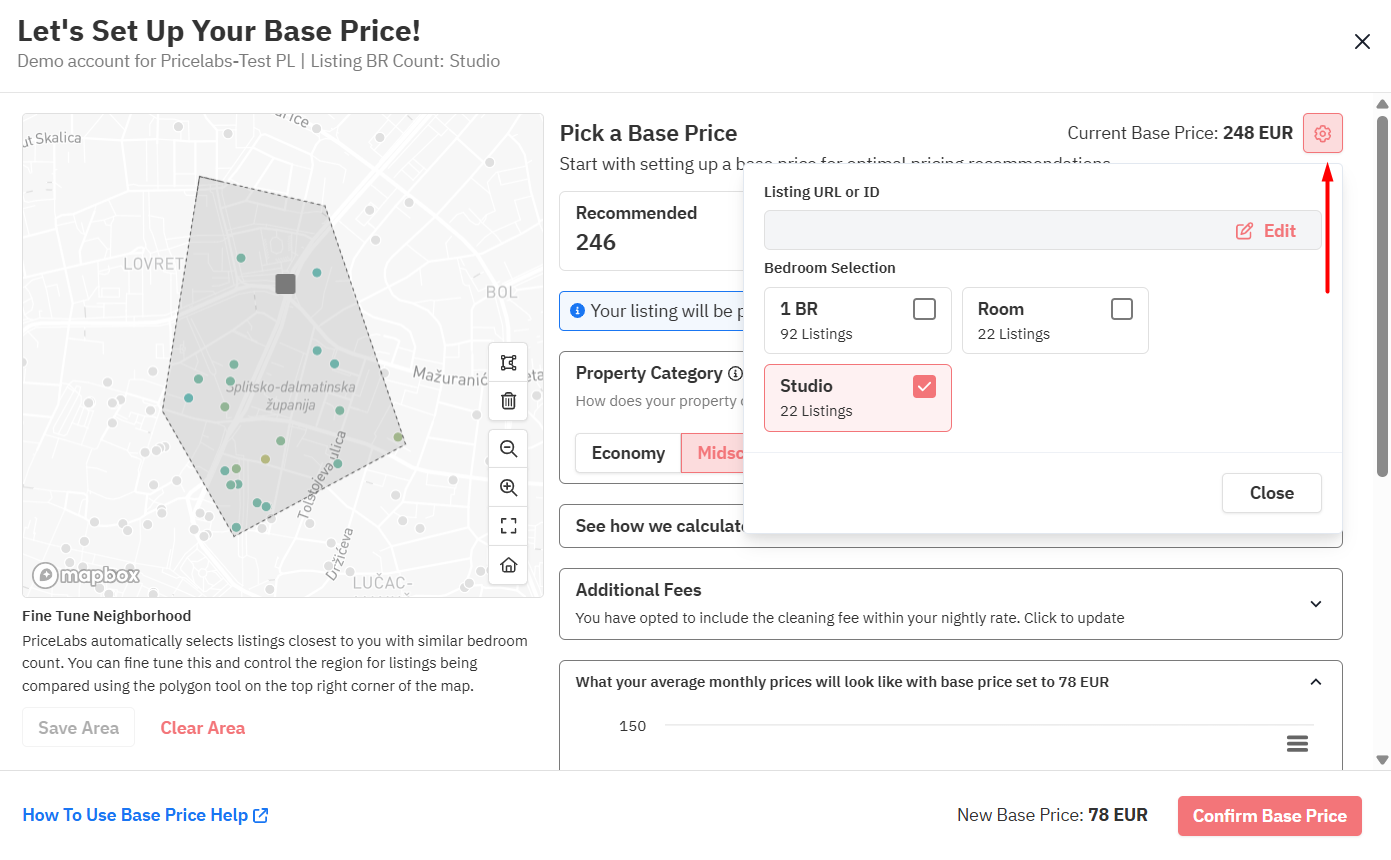Expand See how we calculate section

point(650,526)
